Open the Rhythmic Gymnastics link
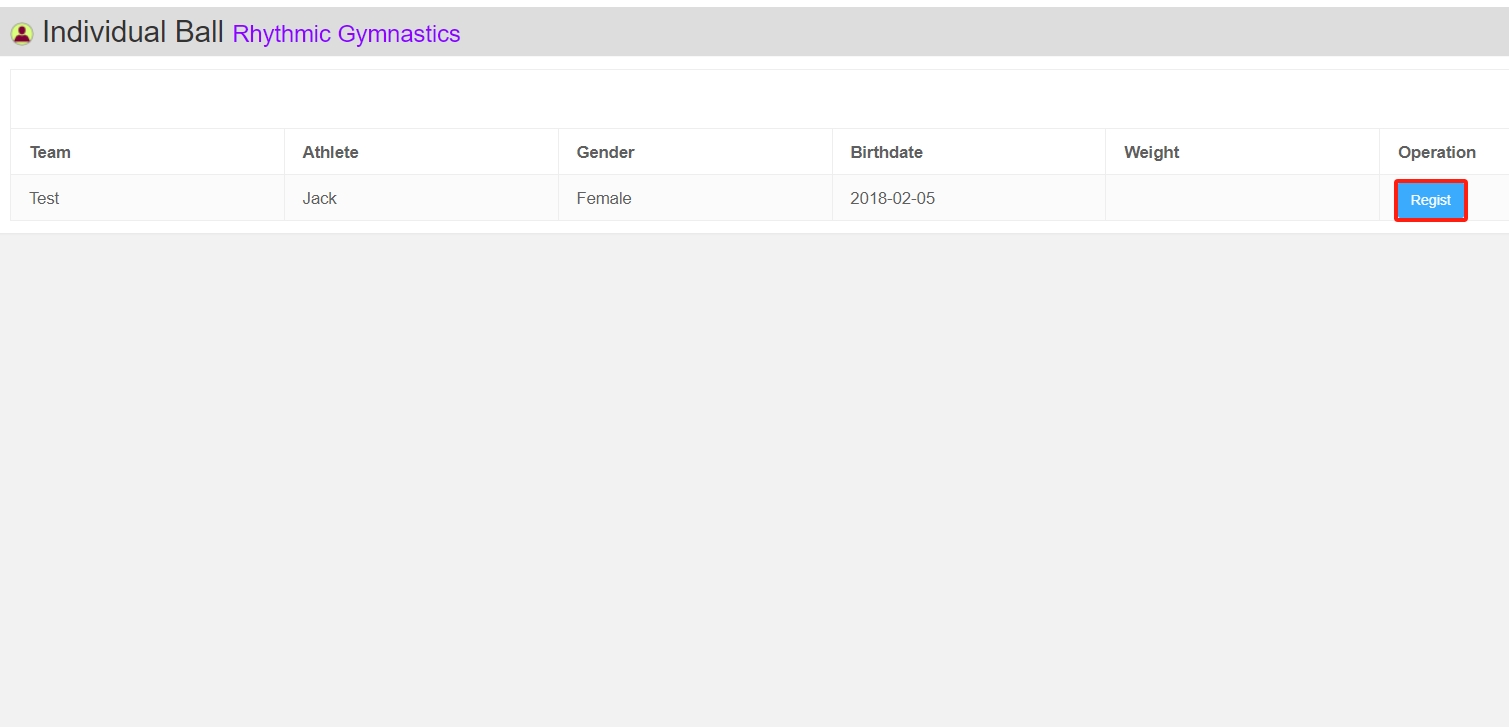Image resolution: width=1509 pixels, height=727 pixels. point(345,34)
